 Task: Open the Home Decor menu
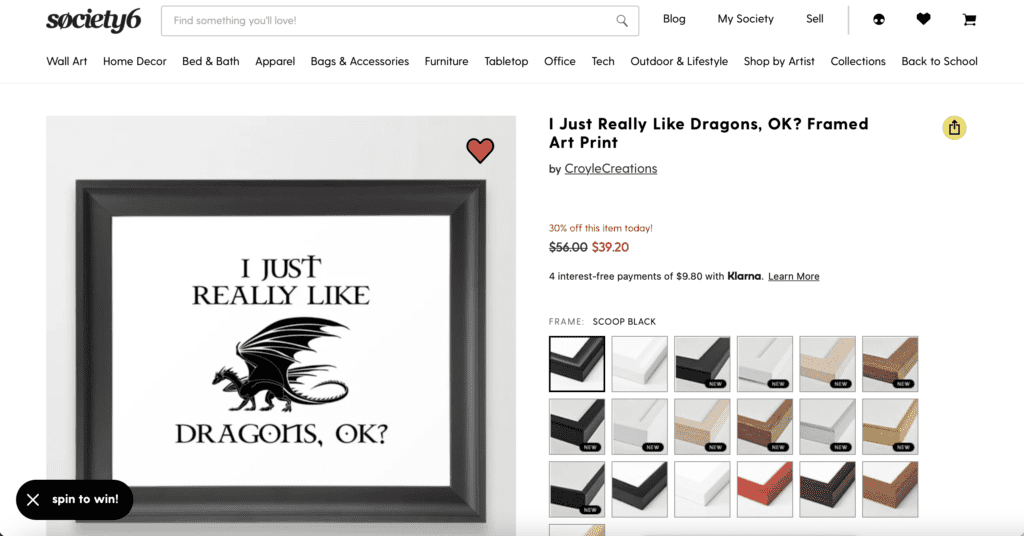click(135, 61)
